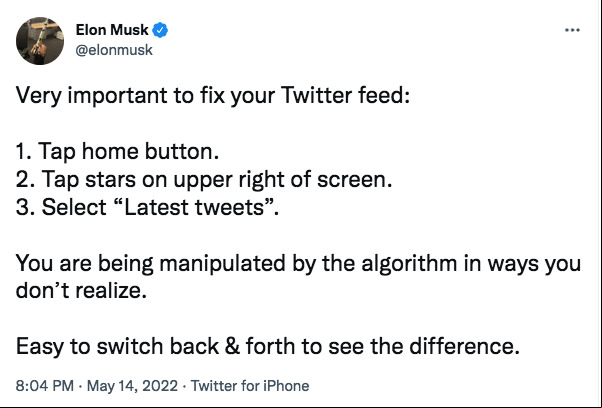Open the @elonmusk handle link
602x408 pixels.
[x=114, y=50]
